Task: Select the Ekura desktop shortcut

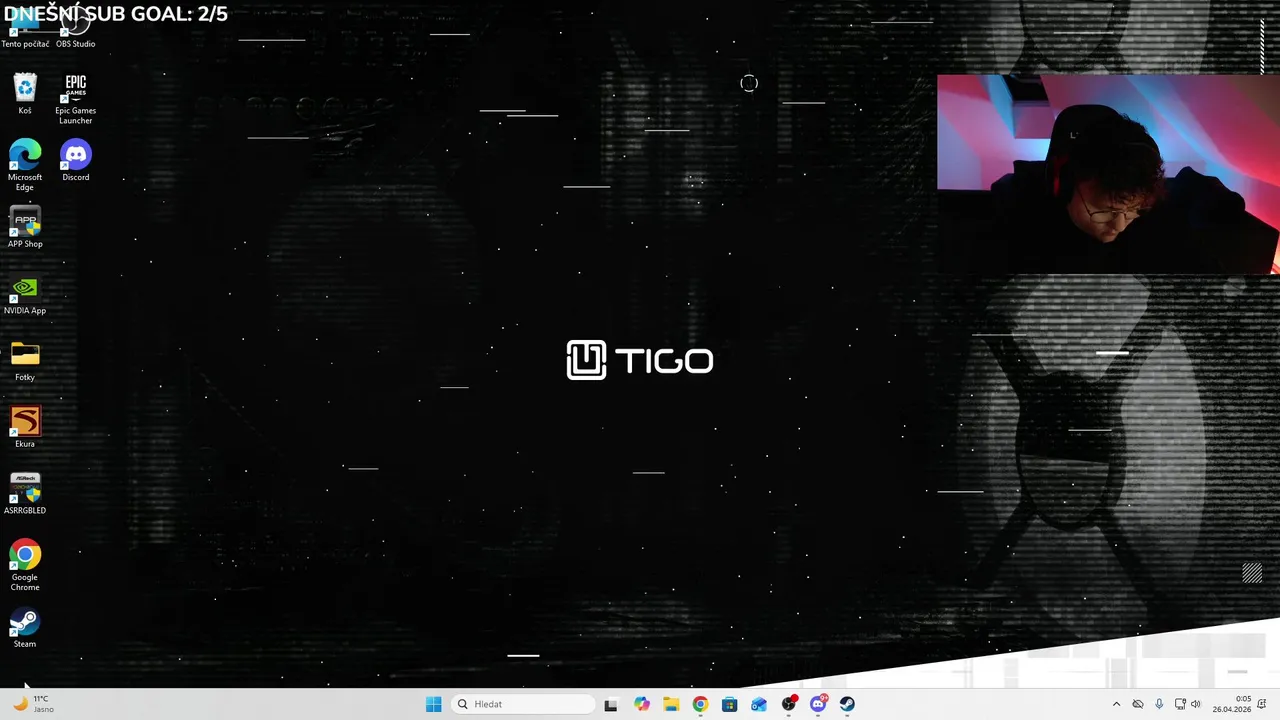Action: [x=25, y=427]
